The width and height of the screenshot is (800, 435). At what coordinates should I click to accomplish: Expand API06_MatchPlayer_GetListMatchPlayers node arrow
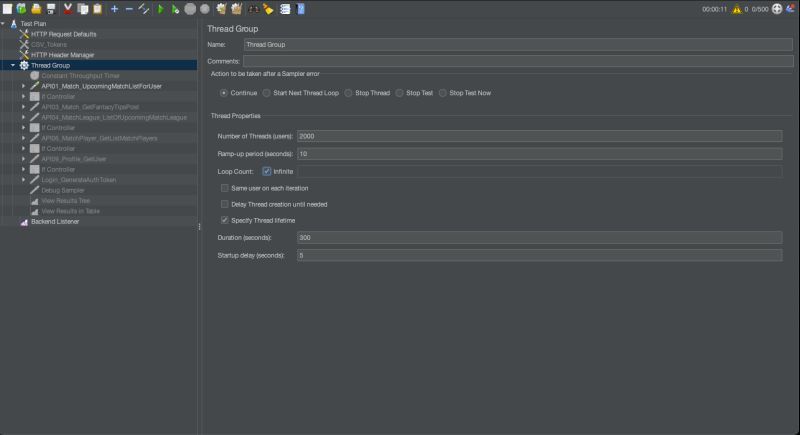point(23,138)
